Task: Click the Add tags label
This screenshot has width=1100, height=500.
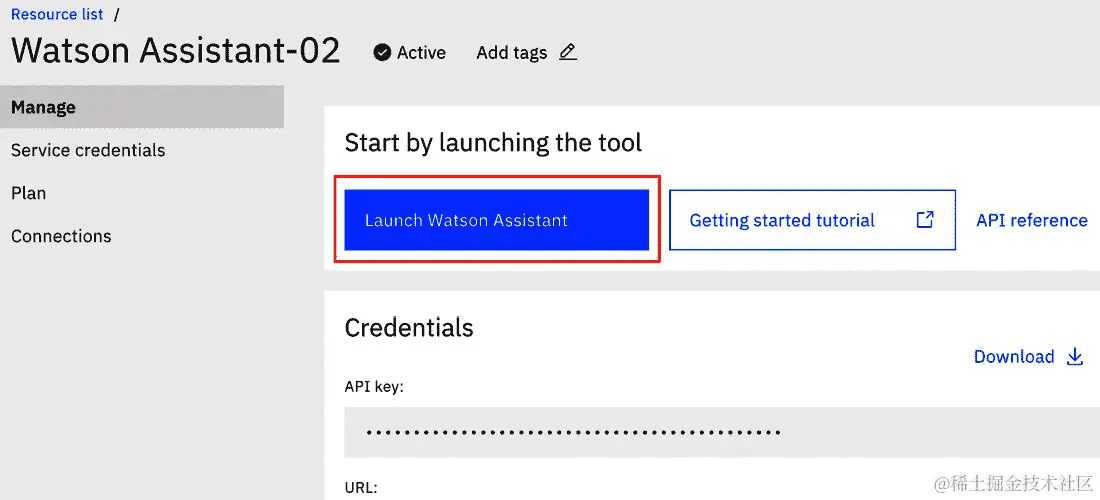Action: [511, 53]
